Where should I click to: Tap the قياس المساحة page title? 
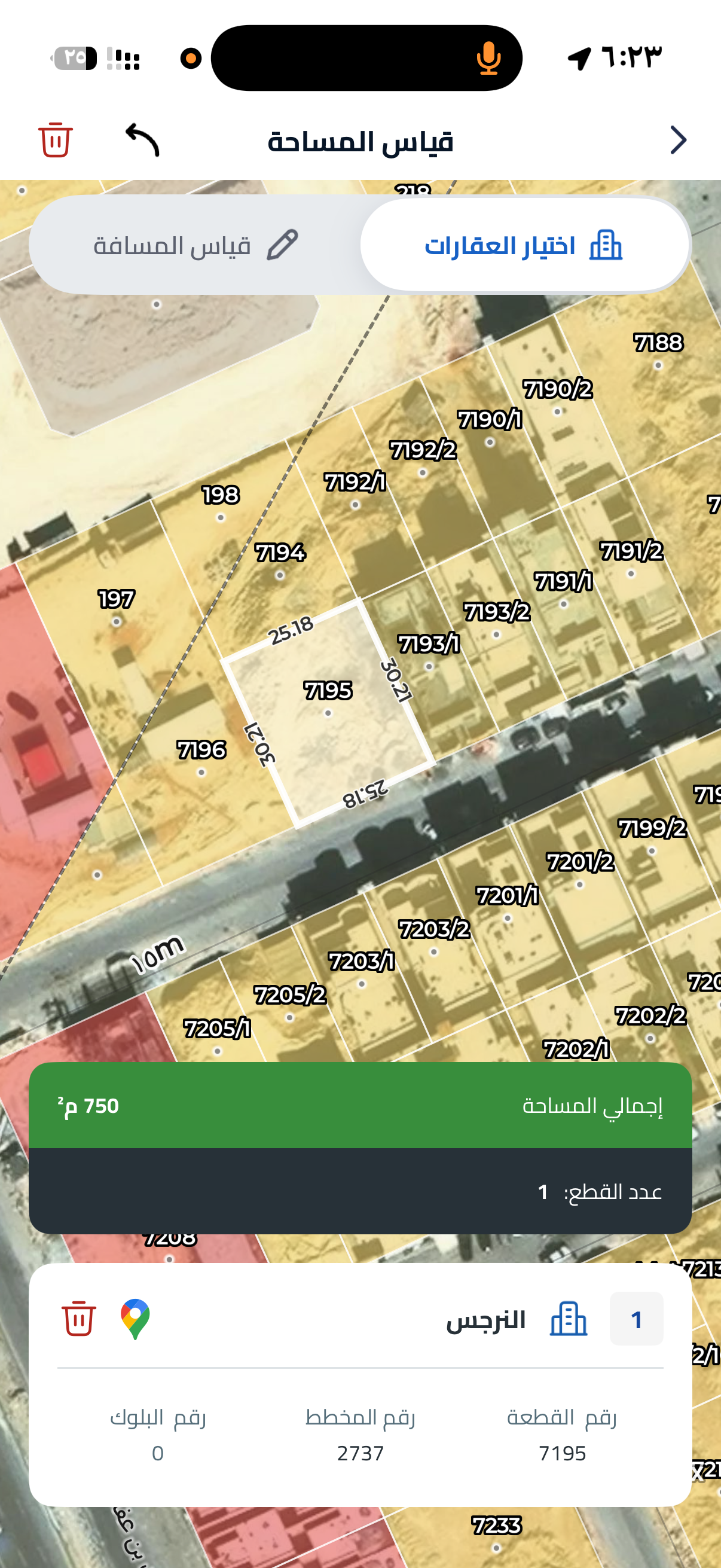point(360,141)
